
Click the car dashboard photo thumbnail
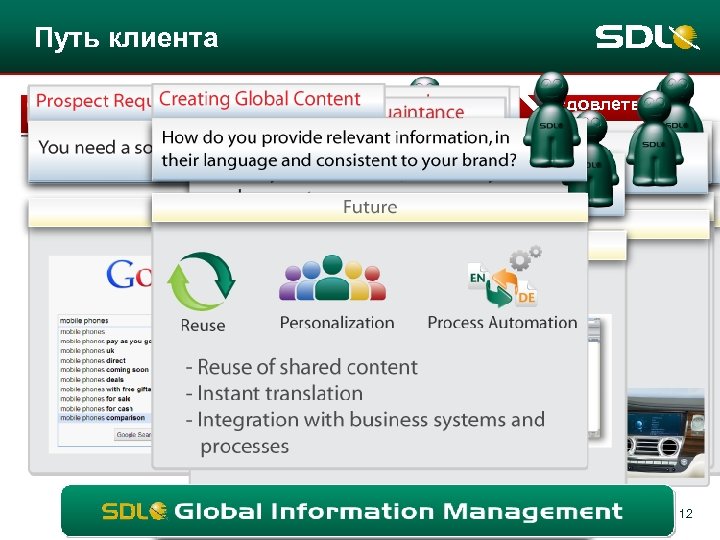click(665, 432)
